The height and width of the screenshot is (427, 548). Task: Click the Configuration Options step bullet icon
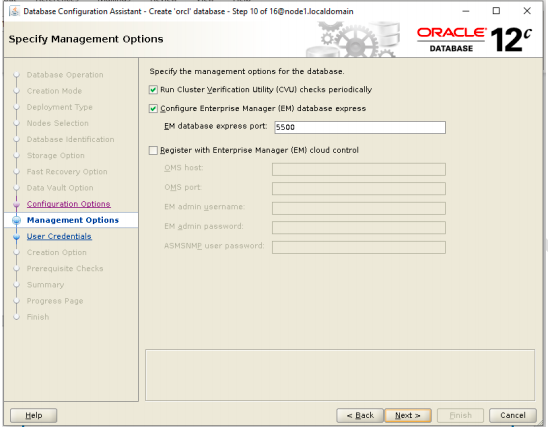[16, 205]
